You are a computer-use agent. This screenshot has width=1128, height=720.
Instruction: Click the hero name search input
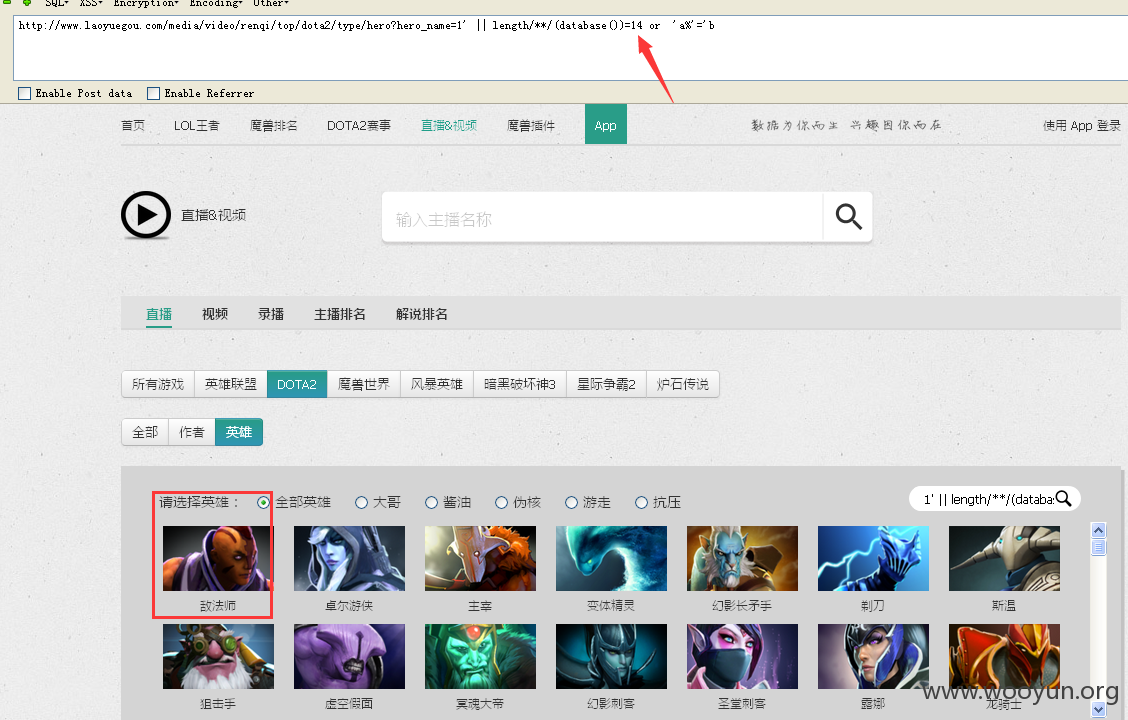(x=986, y=498)
